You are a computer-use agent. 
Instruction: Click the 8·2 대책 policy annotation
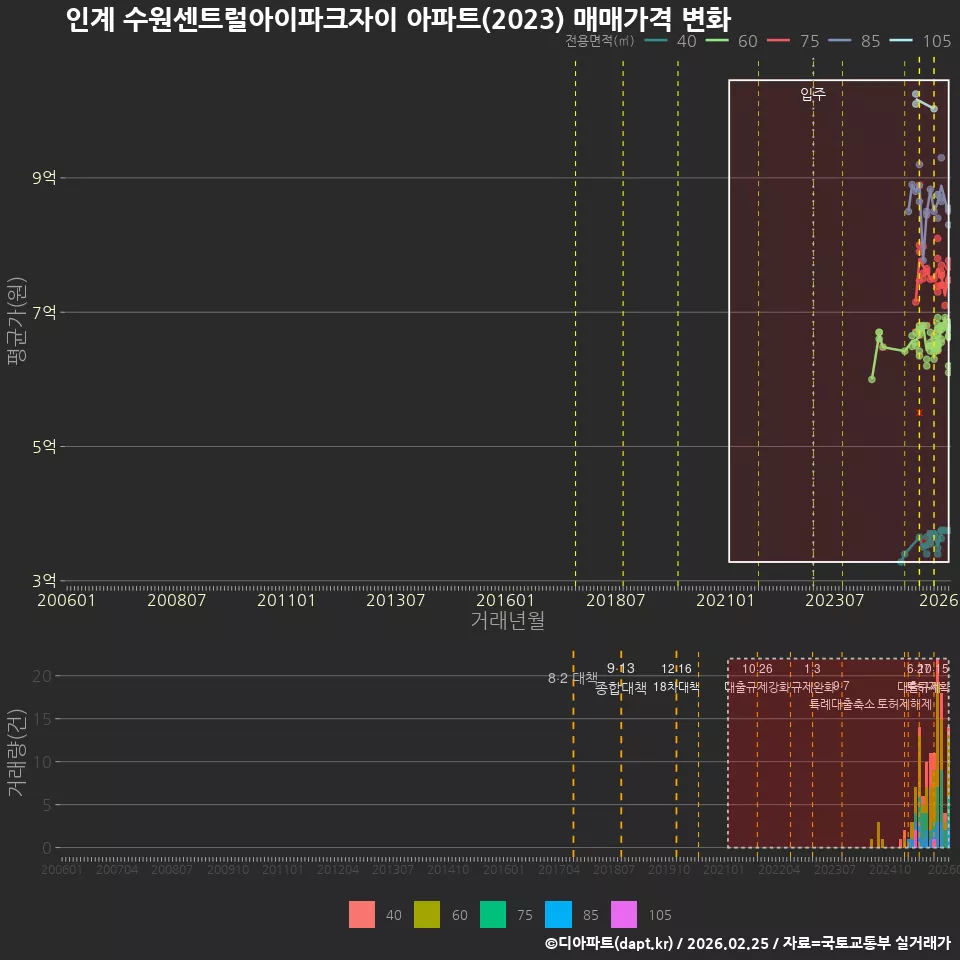(x=572, y=678)
